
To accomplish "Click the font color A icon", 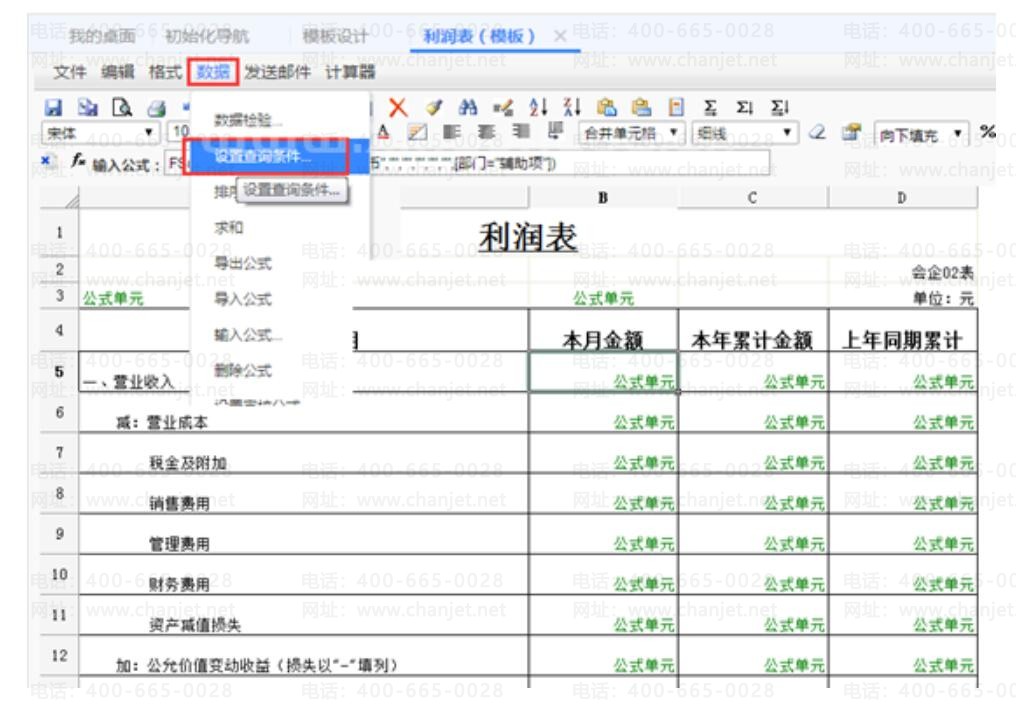I will [x=383, y=133].
